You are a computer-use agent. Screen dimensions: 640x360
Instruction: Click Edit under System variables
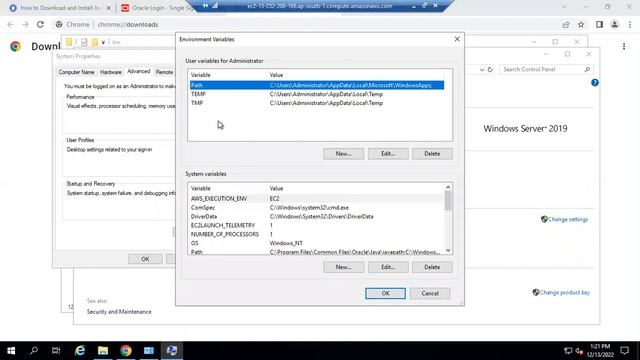point(388,267)
